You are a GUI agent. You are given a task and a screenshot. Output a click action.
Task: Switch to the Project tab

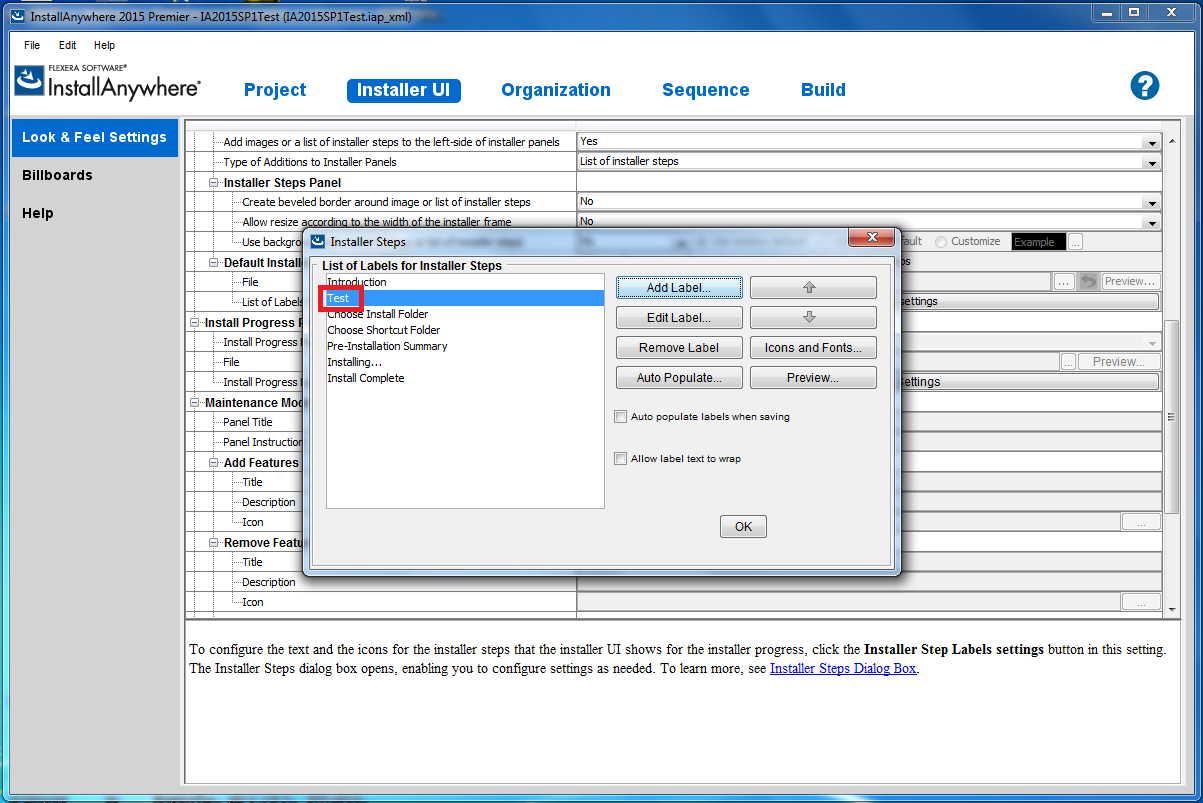[x=275, y=90]
